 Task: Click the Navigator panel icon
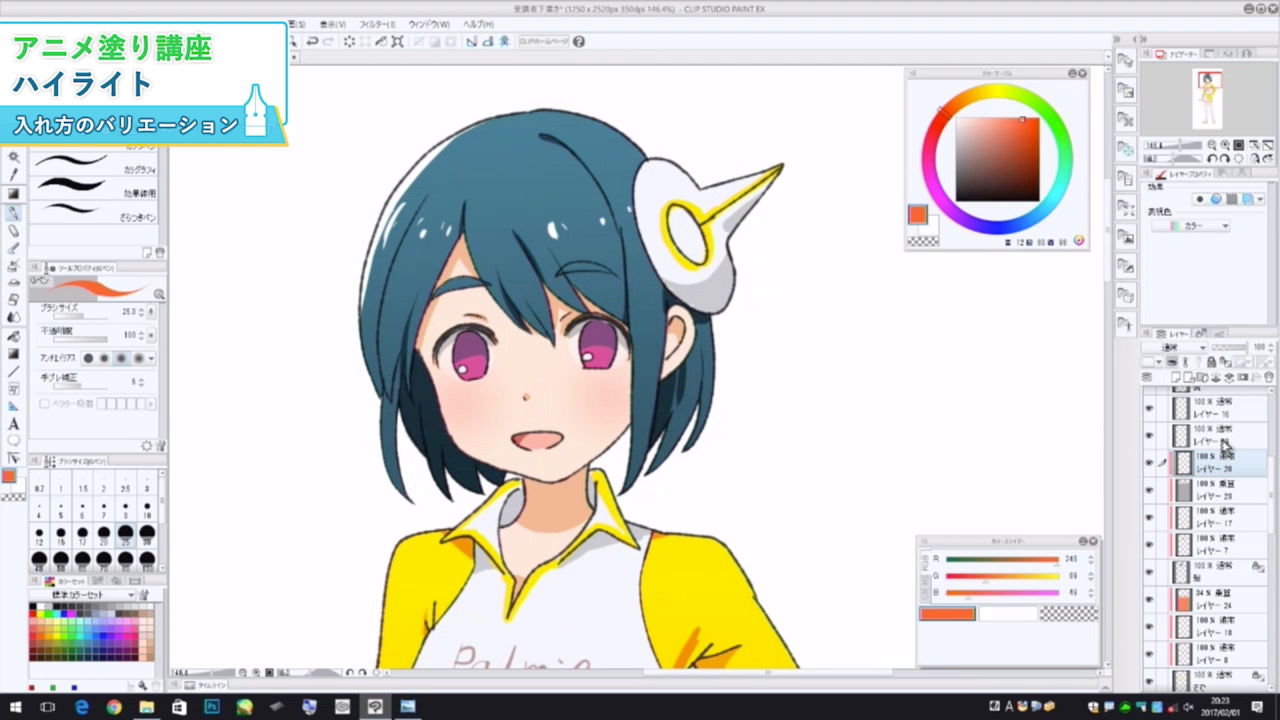1160,54
